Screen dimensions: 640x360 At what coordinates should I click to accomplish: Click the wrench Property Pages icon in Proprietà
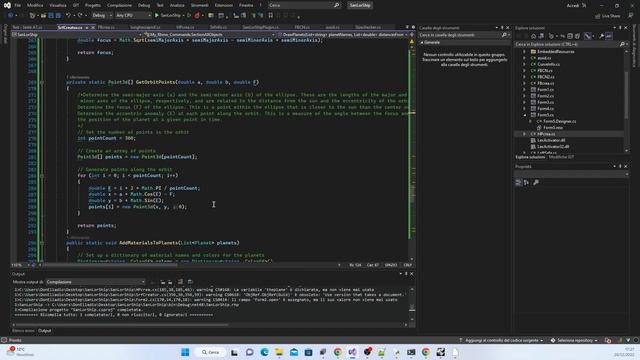click(536, 182)
